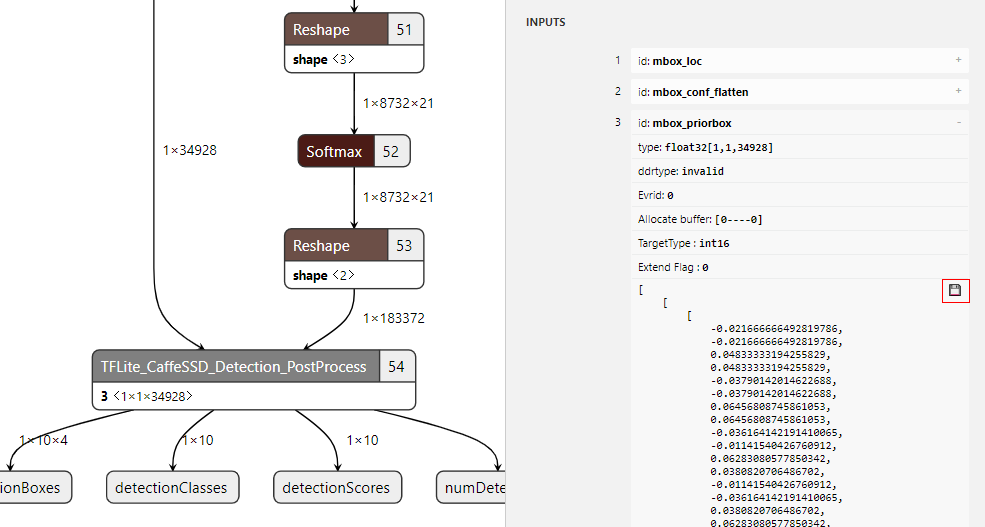Click the 1×34928 edge label

click(x=190, y=151)
